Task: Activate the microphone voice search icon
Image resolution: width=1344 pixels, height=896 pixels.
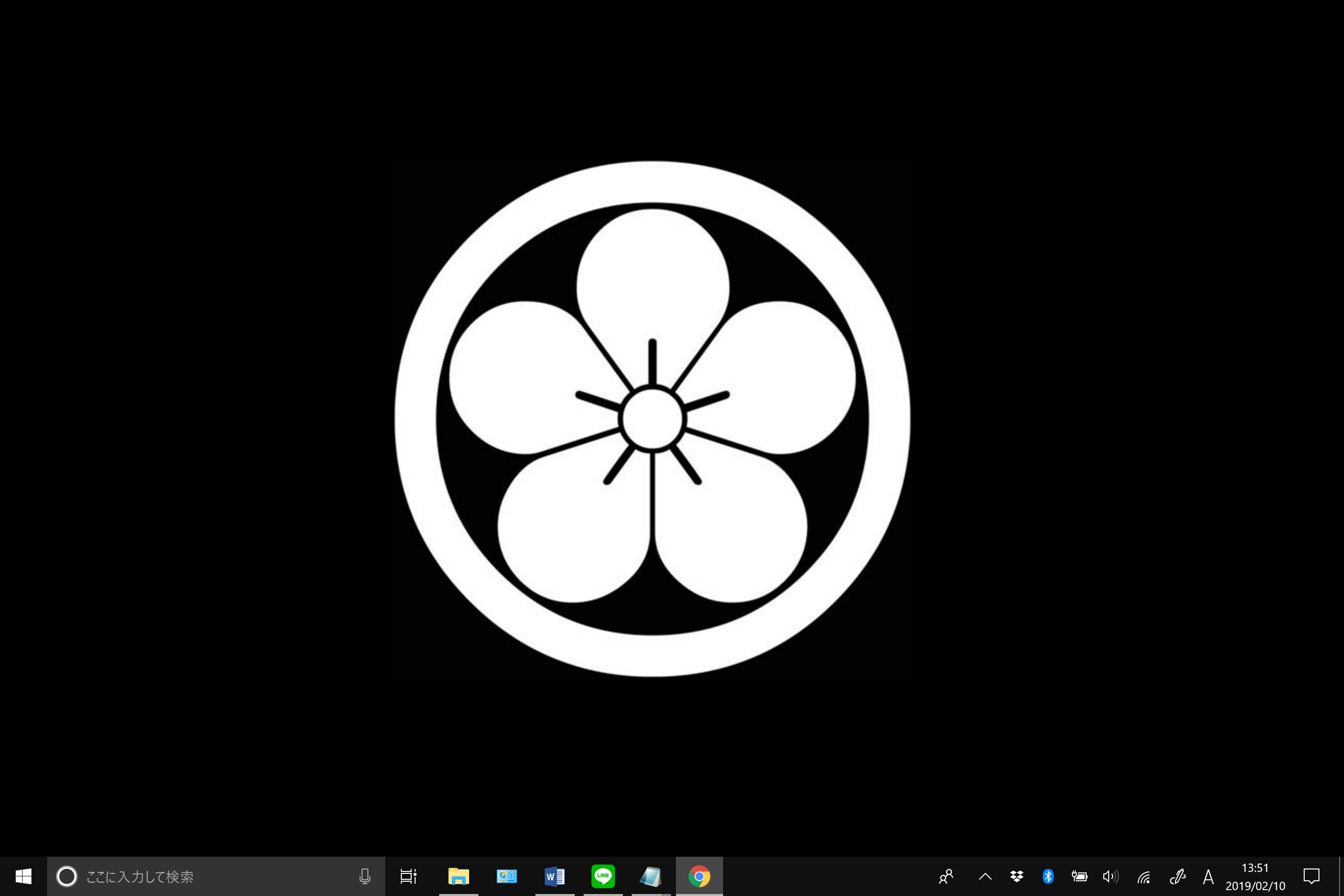Action: click(364, 876)
